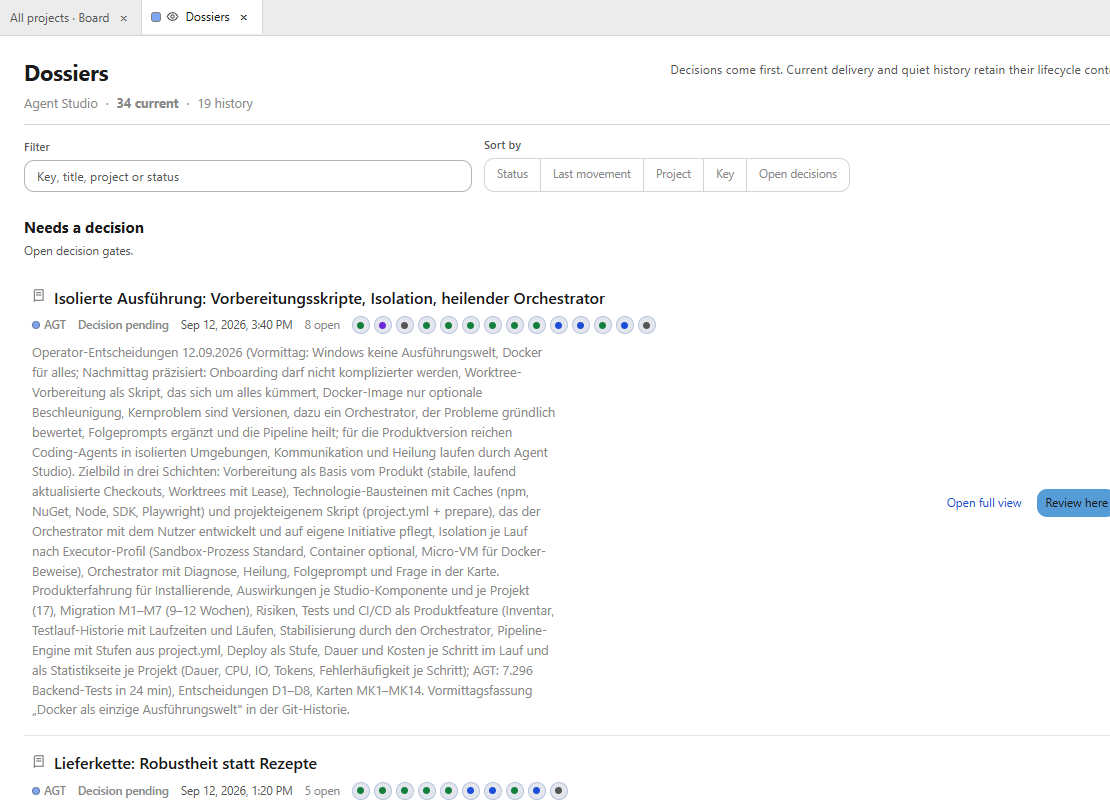Click the green dot between blue dots, Isolierte Ausführung row
Viewport: 1110px width, 800px height.
coord(602,326)
